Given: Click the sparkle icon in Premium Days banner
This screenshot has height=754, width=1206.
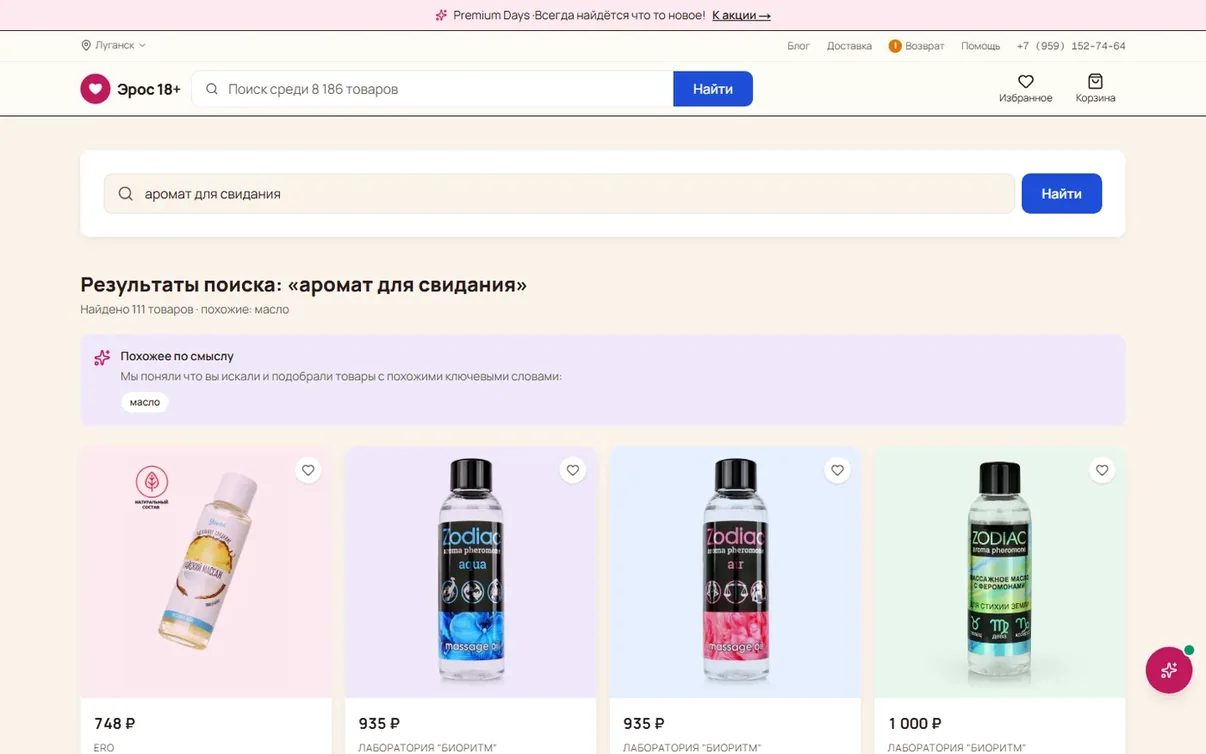Looking at the screenshot, I should tap(441, 15).
